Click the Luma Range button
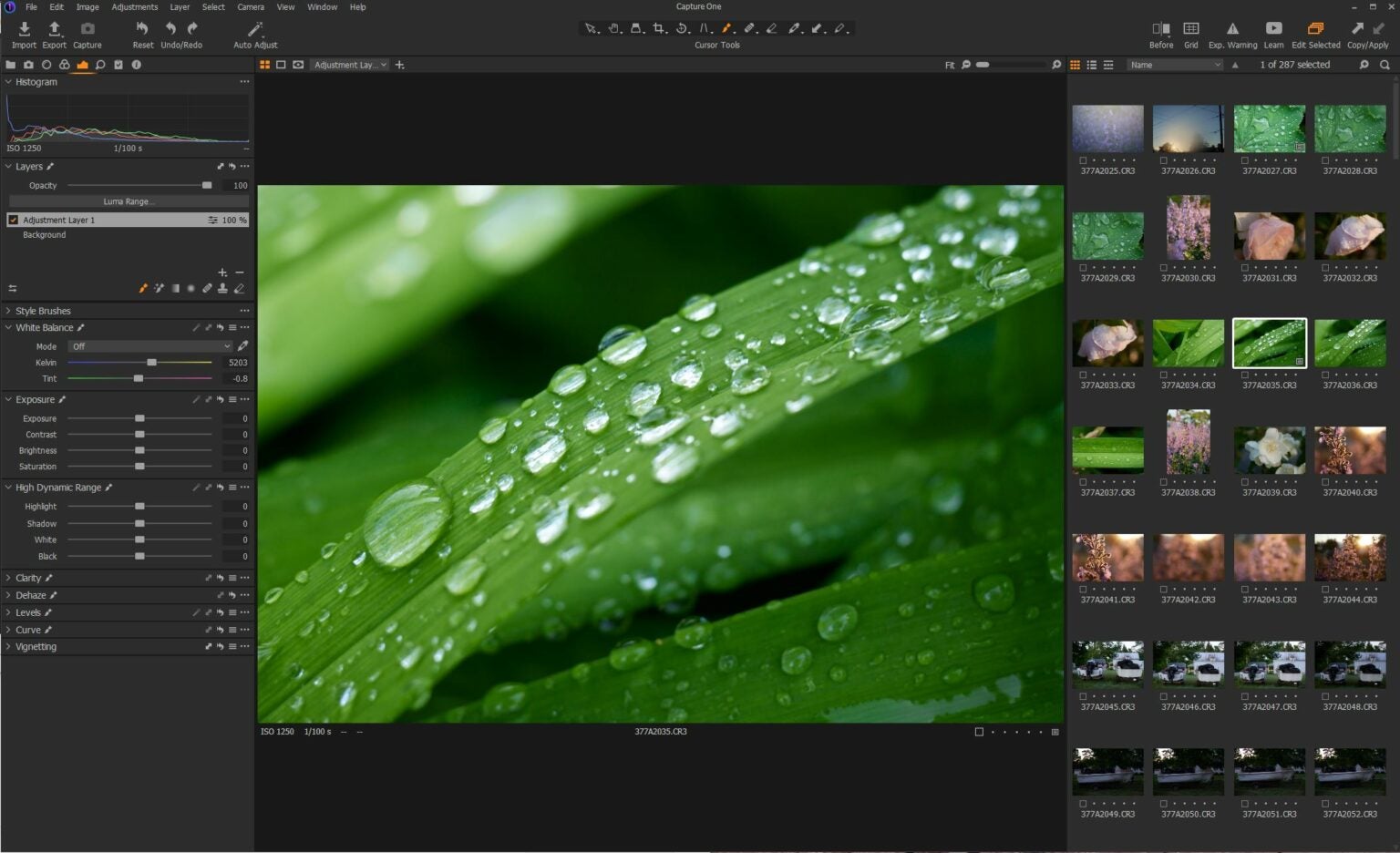The width and height of the screenshot is (1400, 853). 128,201
